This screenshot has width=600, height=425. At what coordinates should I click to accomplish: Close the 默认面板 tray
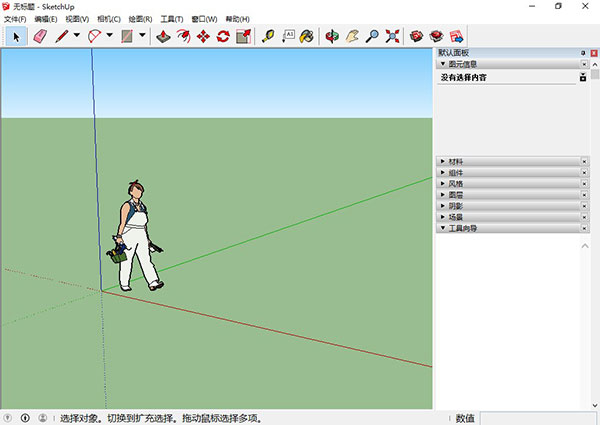pyautogui.click(x=594, y=53)
